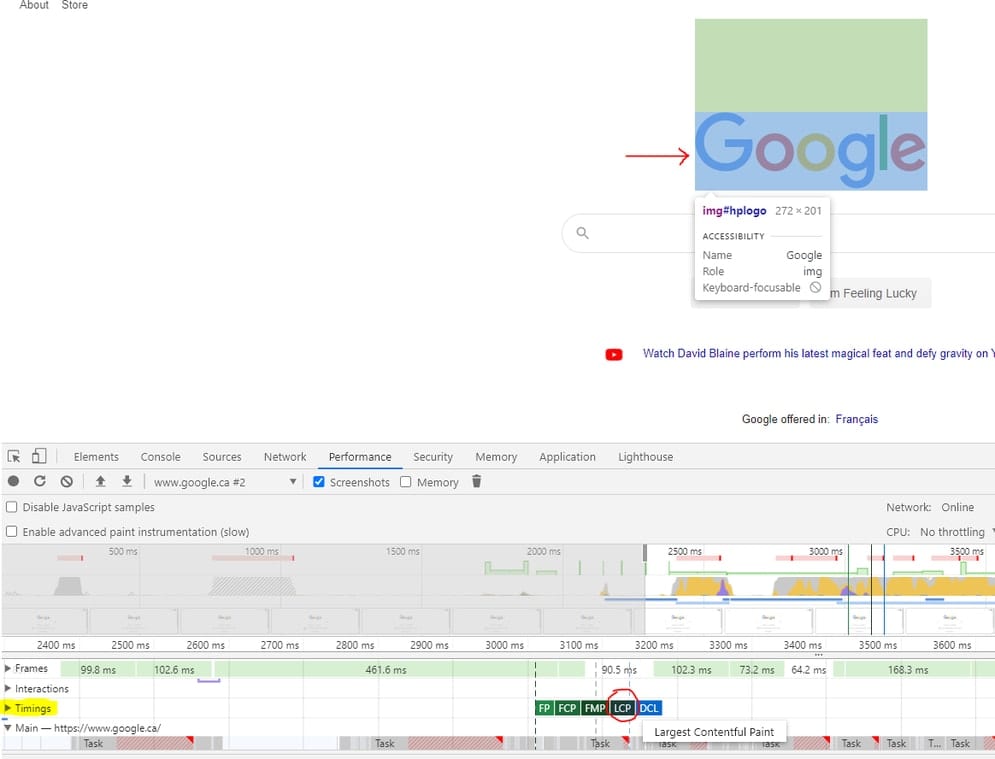Select the FP timing marker
The image size is (995, 759).
544,708
